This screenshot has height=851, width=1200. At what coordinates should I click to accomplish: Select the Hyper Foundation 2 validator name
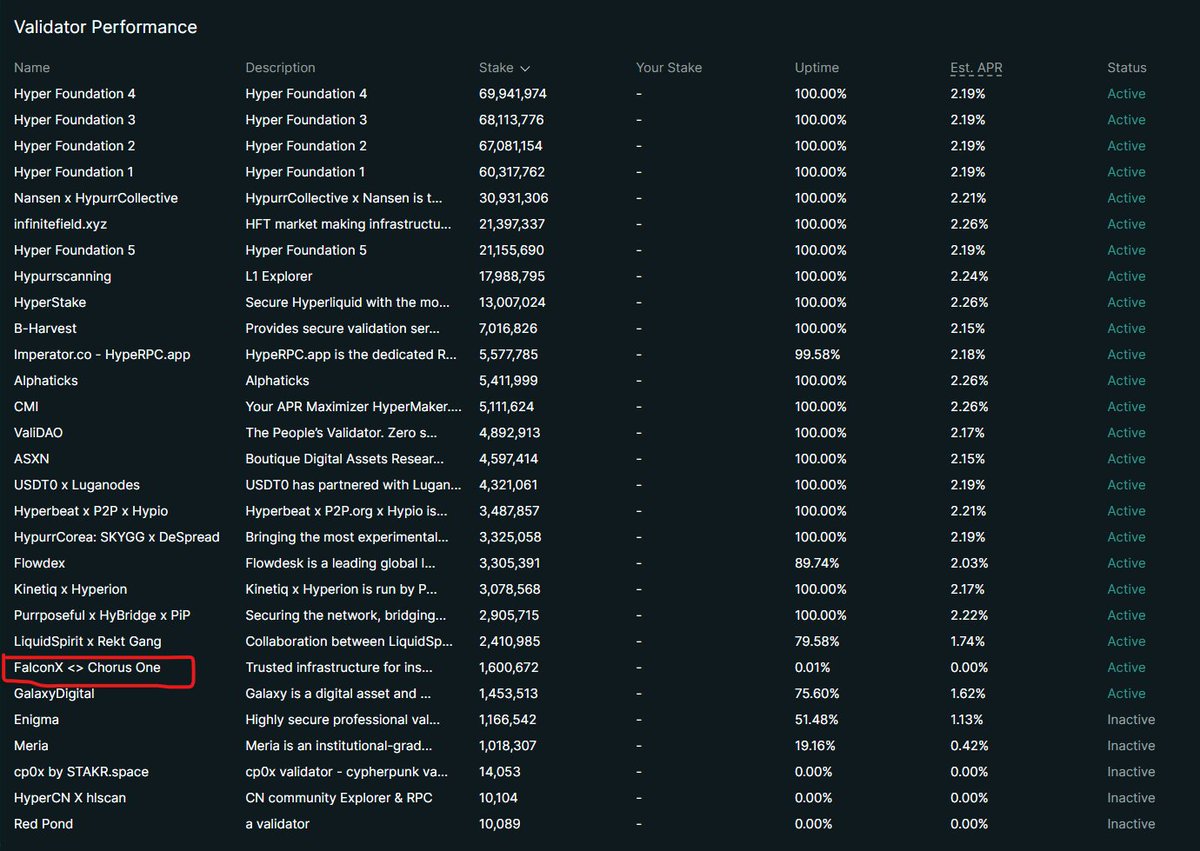75,146
